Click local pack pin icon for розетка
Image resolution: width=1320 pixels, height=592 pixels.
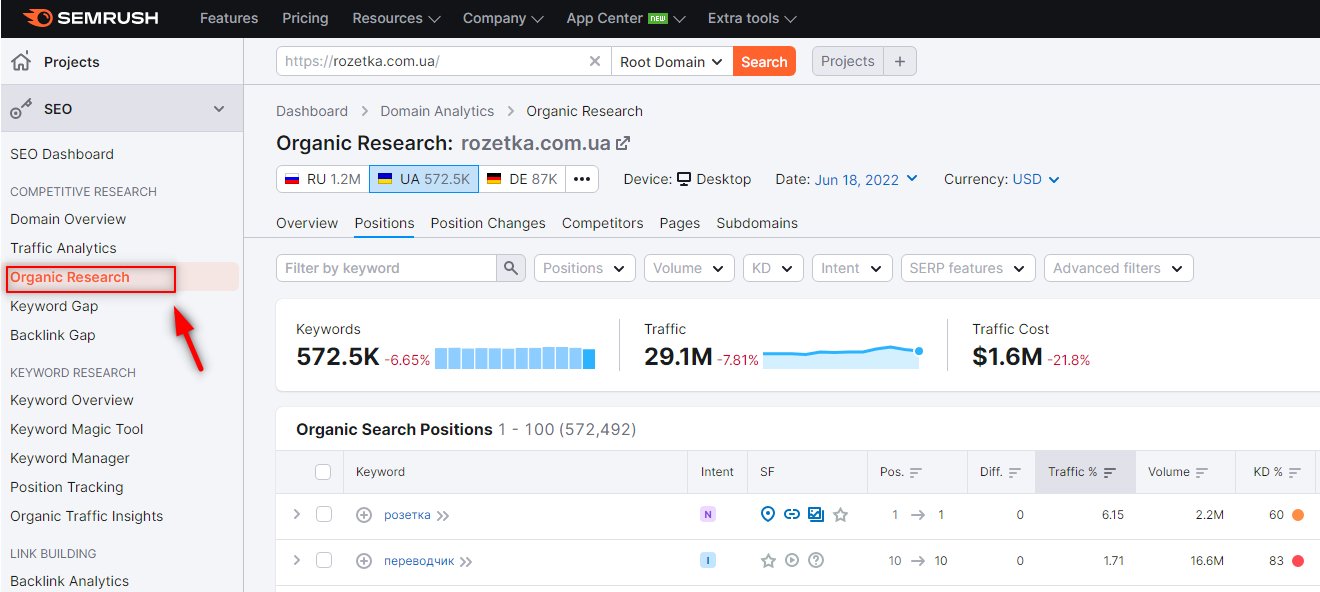pyautogui.click(x=768, y=514)
